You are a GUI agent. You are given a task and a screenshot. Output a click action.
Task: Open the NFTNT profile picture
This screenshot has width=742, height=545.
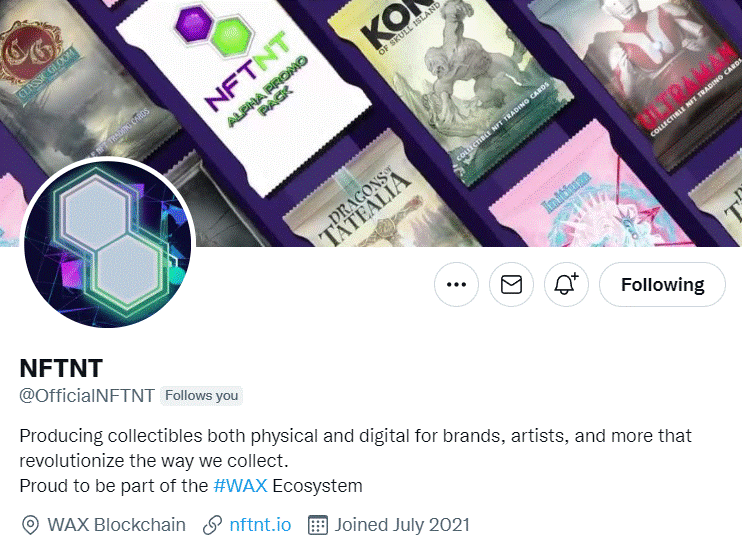pyautogui.click(x=108, y=244)
